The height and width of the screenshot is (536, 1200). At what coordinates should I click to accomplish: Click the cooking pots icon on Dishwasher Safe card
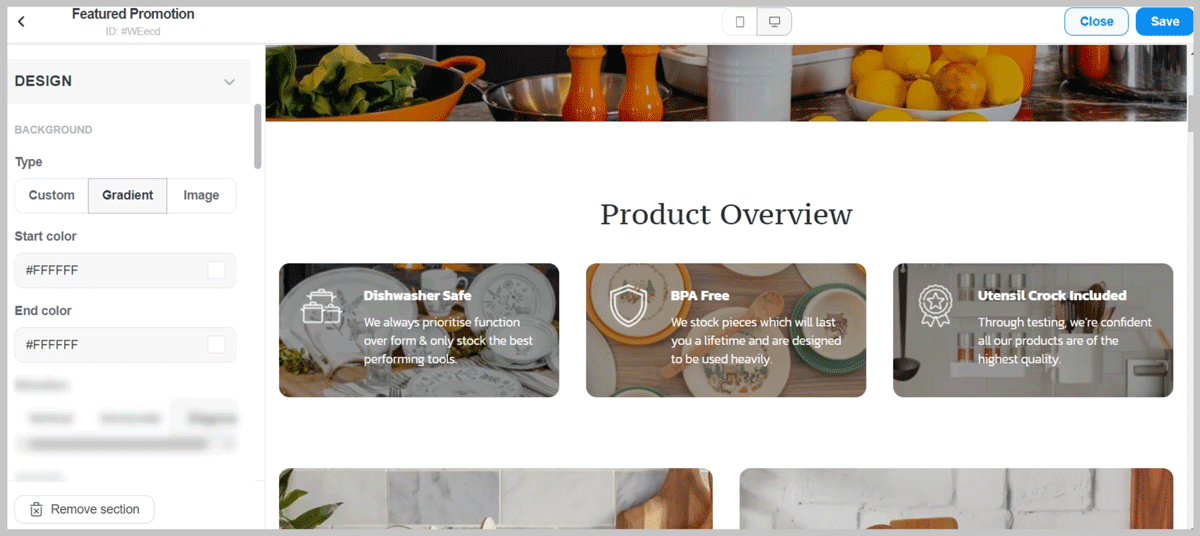click(321, 306)
